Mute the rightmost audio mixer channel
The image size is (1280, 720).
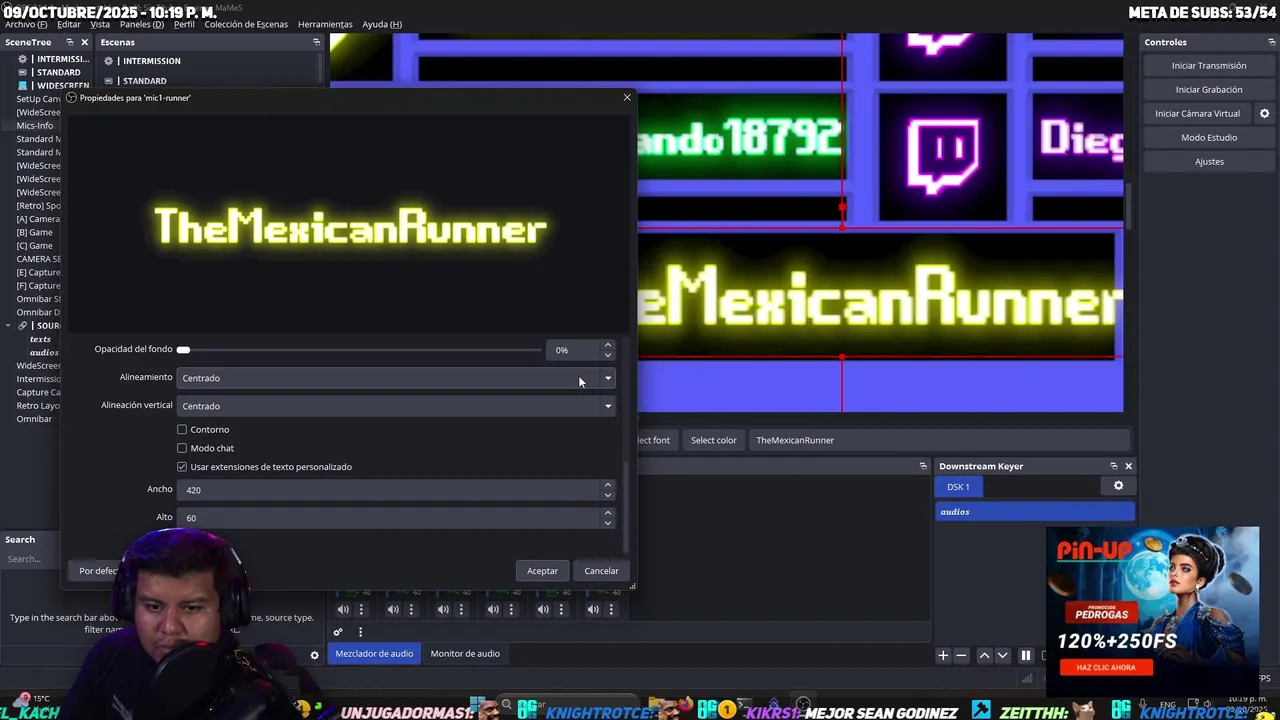point(593,609)
